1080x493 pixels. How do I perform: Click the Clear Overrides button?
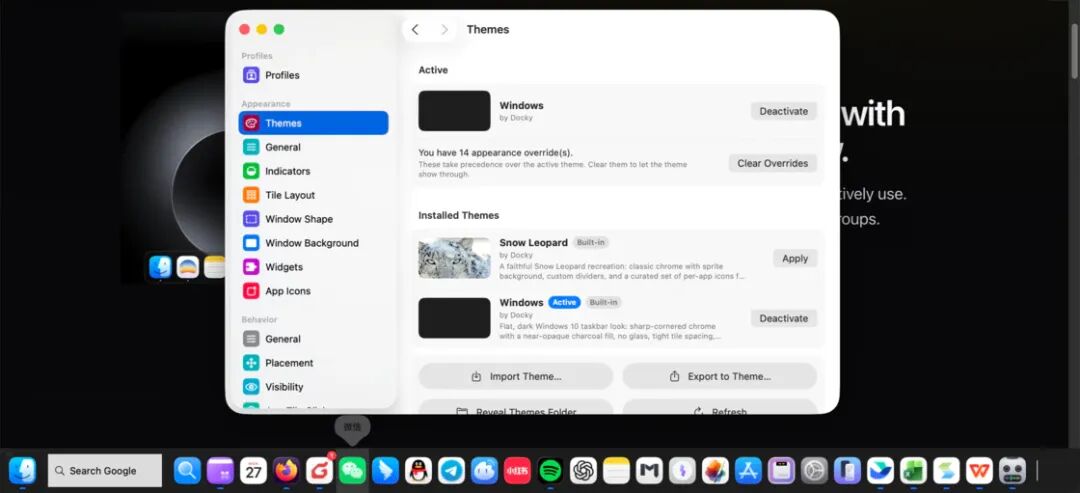point(773,163)
